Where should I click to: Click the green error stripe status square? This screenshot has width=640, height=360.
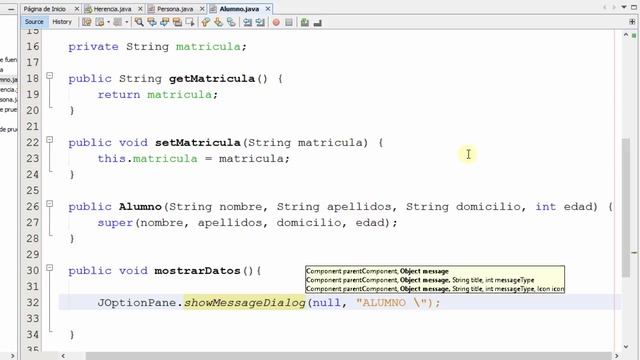(x=634, y=36)
